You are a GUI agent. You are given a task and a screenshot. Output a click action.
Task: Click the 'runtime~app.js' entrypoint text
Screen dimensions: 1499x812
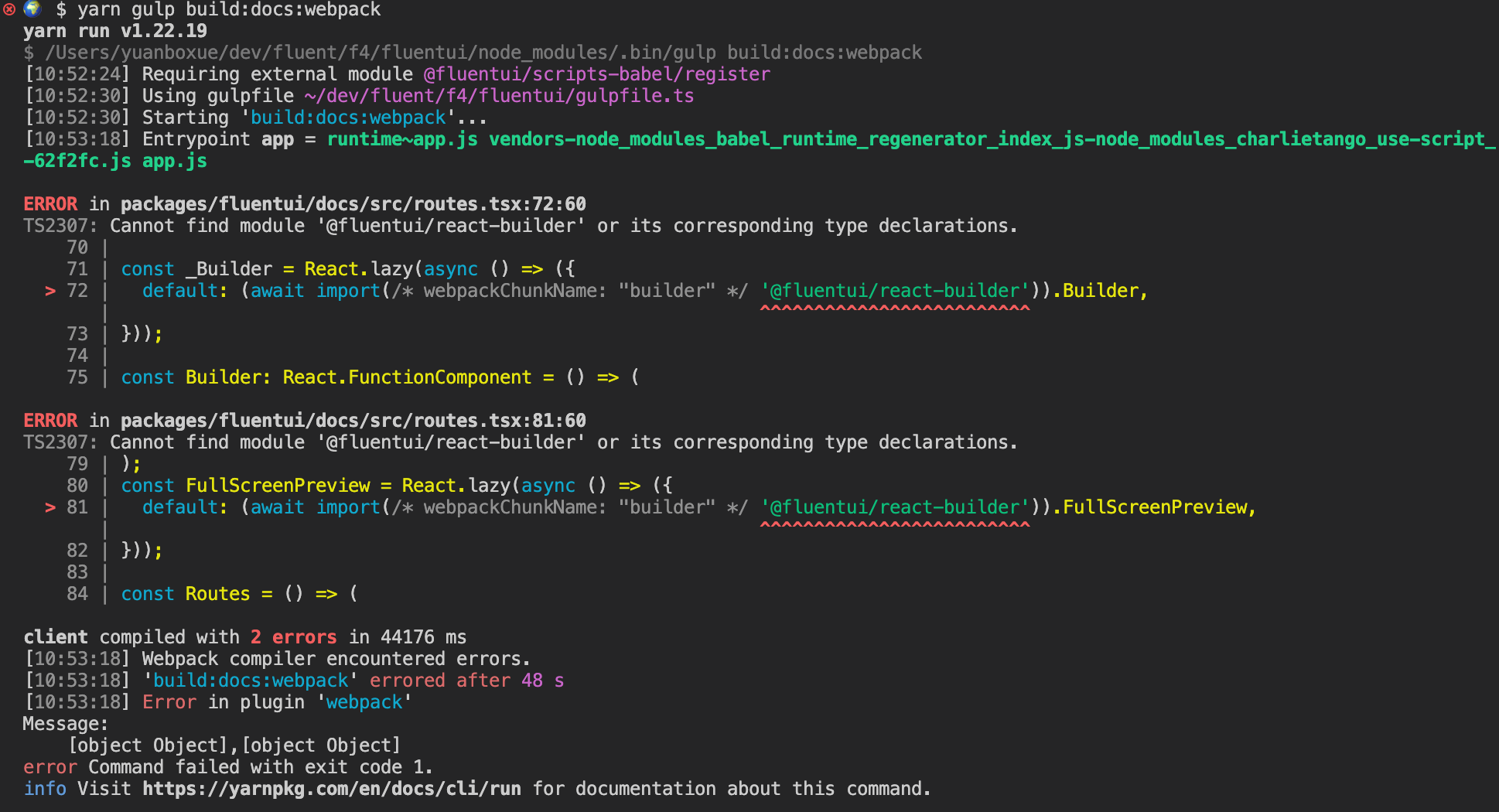(x=401, y=139)
